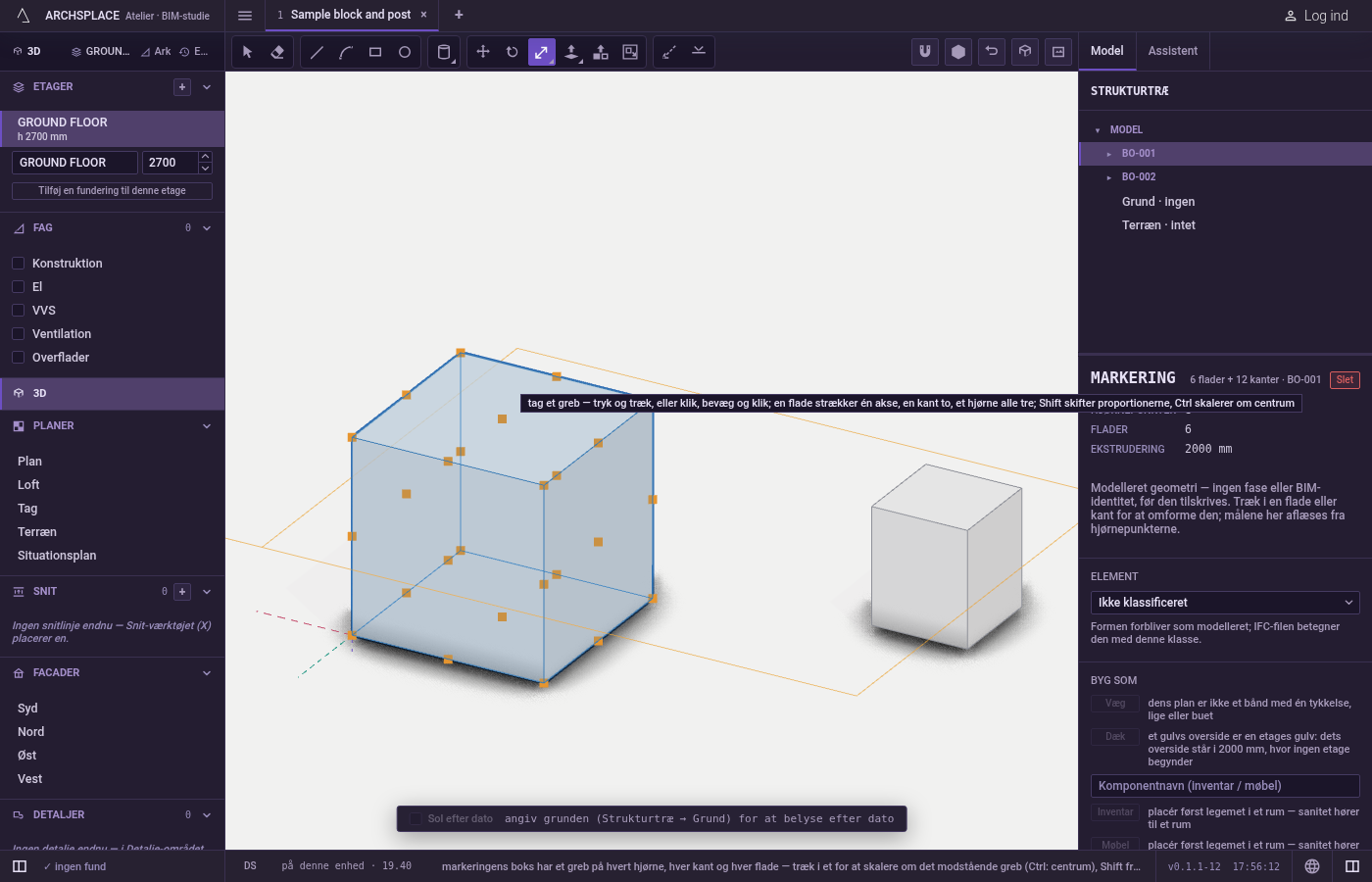
Task: Open the Model tab
Action: (x=1107, y=51)
